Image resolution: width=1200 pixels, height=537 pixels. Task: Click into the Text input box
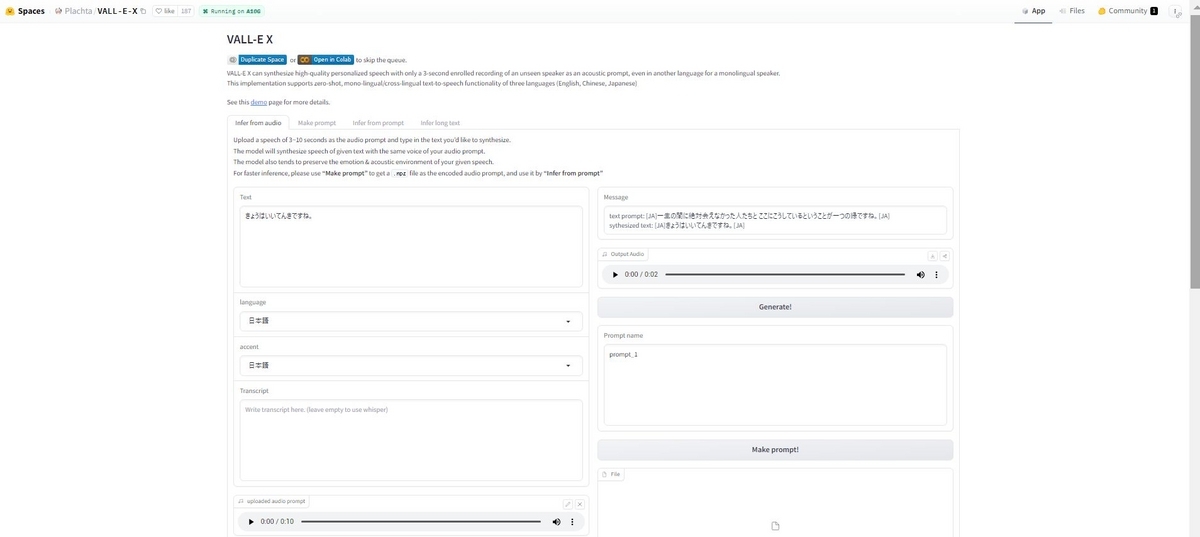point(411,246)
